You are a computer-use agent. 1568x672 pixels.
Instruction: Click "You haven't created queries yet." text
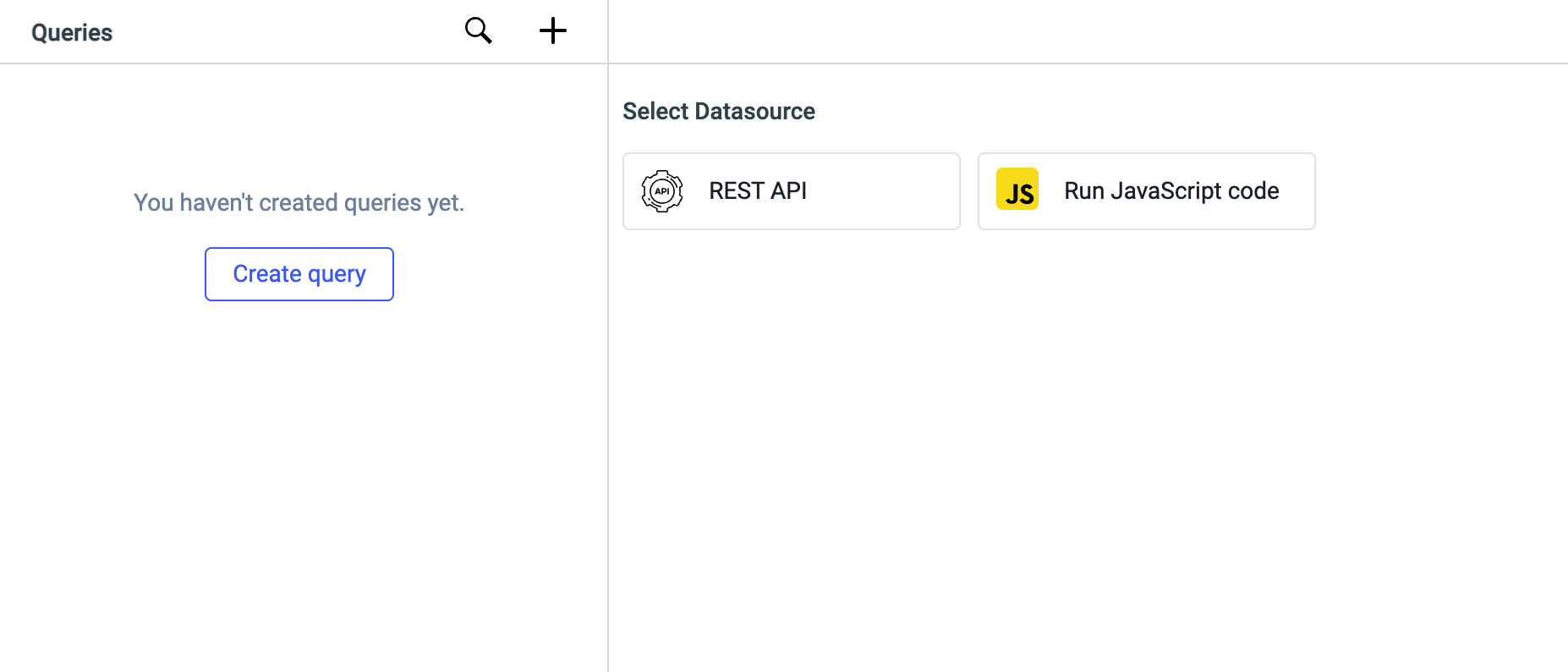click(299, 203)
